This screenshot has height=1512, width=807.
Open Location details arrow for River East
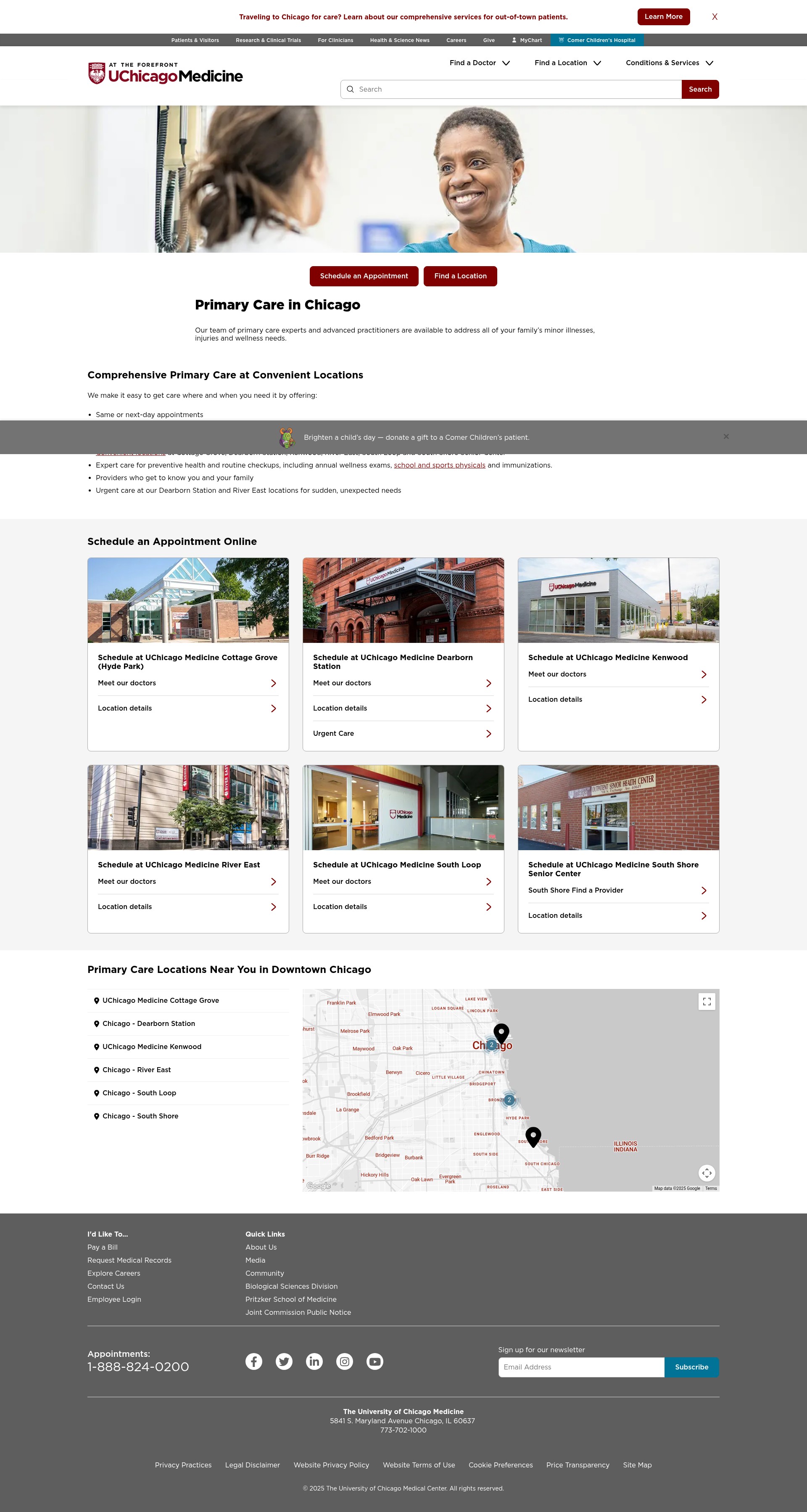point(274,907)
